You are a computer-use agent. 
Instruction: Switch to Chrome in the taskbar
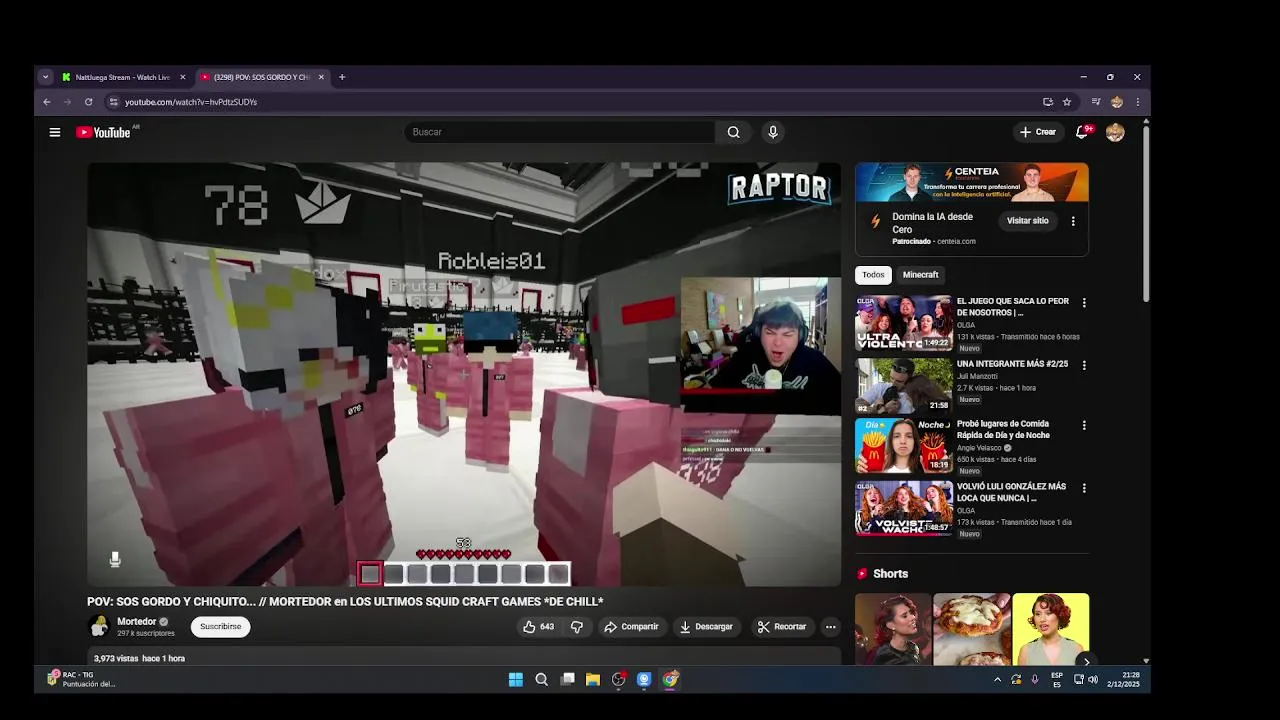tap(670, 680)
